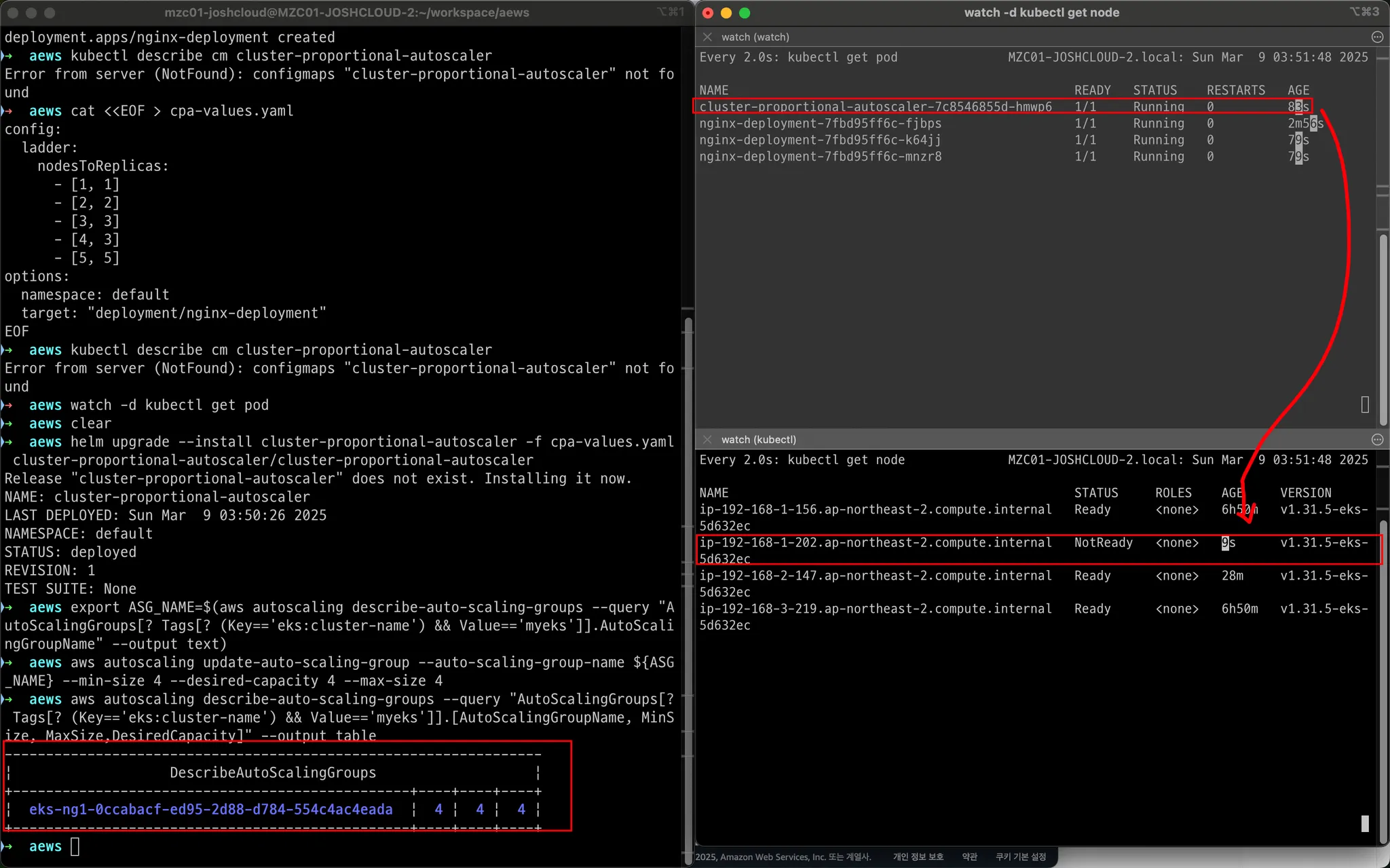Click the '약관' terms link

(x=969, y=856)
